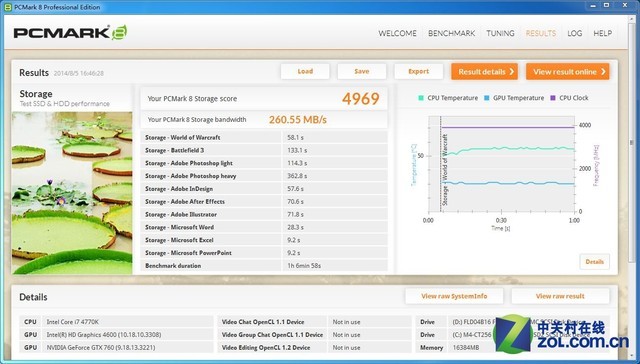
Task: Click Video Chat OpenCL 1.1 Device label
Action: pos(263,322)
